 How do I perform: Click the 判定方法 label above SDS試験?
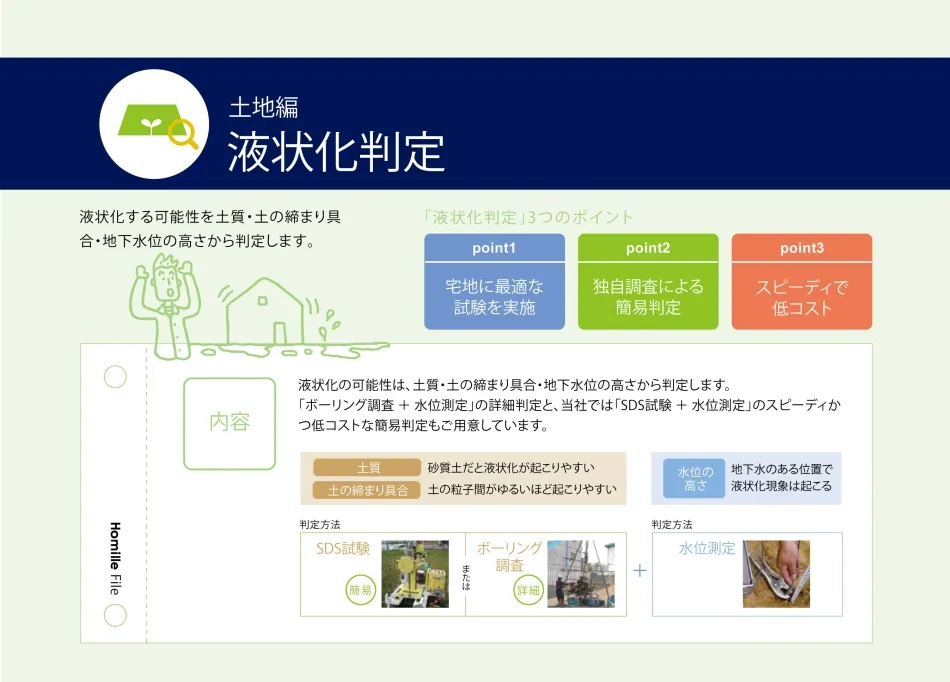pyautogui.click(x=320, y=525)
